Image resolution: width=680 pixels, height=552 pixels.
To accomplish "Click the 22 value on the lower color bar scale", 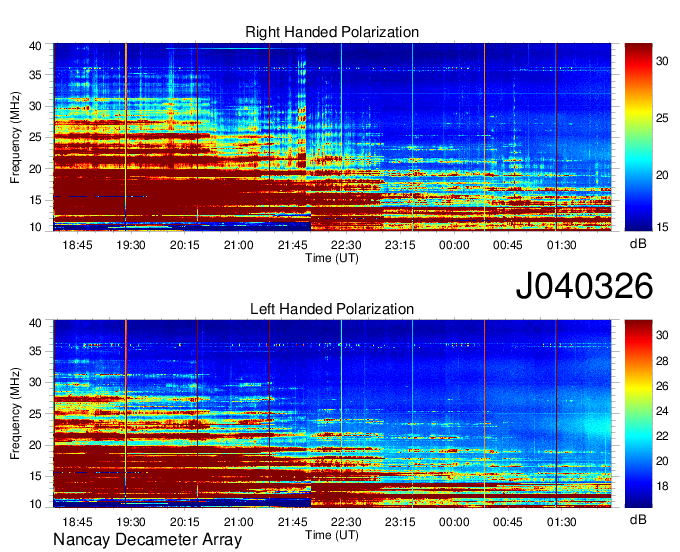I will click(x=662, y=436).
